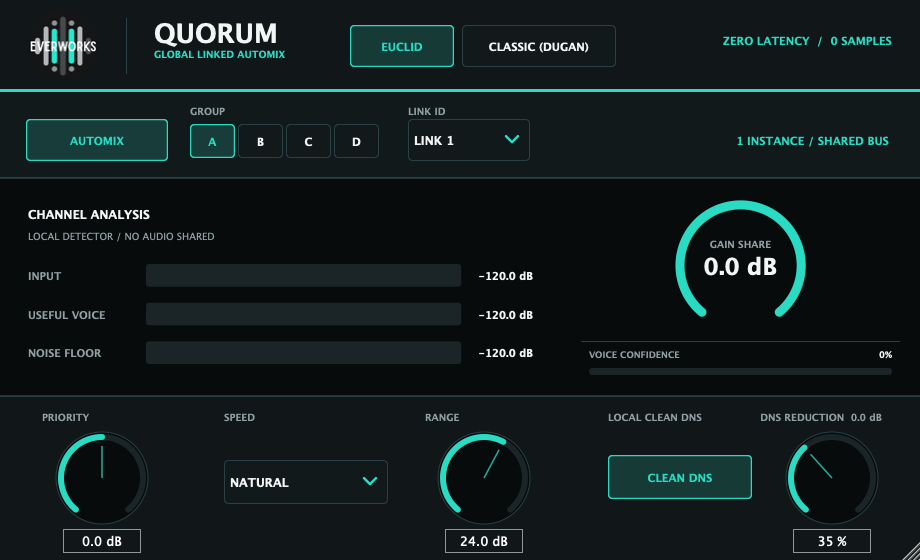
Task: Click the 'LINK ID' label
Action: pyautogui.click(x=427, y=112)
